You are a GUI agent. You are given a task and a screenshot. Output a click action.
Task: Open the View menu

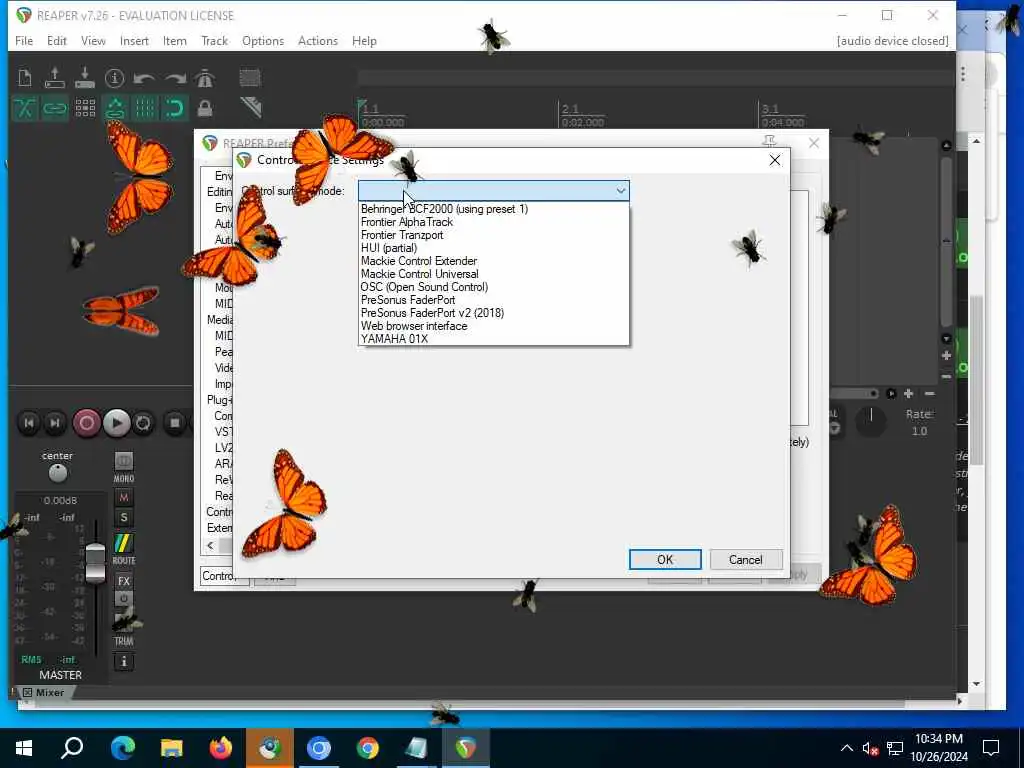point(93,40)
